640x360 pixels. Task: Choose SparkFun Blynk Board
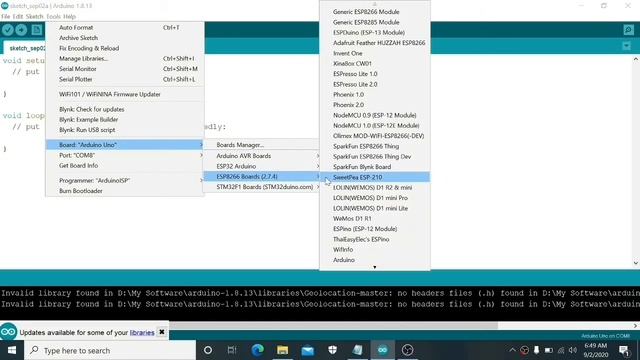pos(375,167)
